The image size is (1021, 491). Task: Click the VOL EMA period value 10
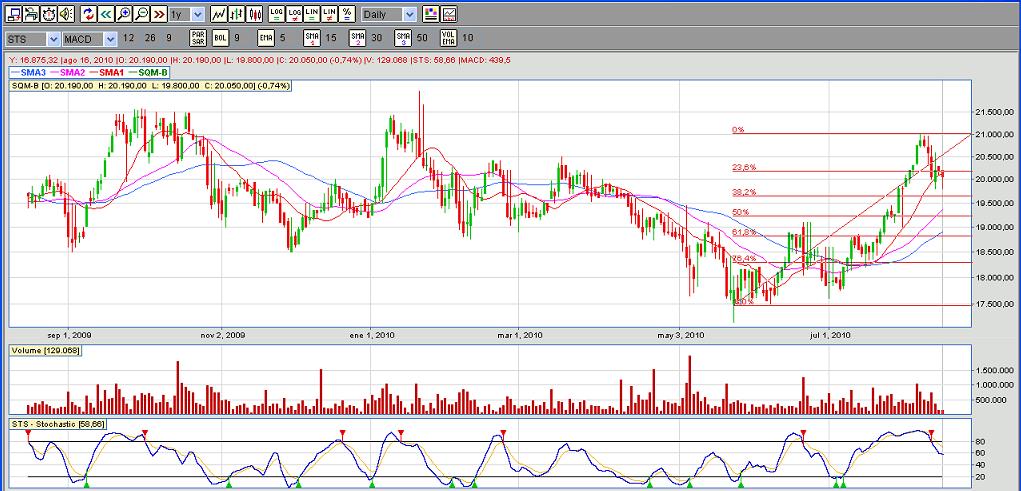(x=468, y=38)
